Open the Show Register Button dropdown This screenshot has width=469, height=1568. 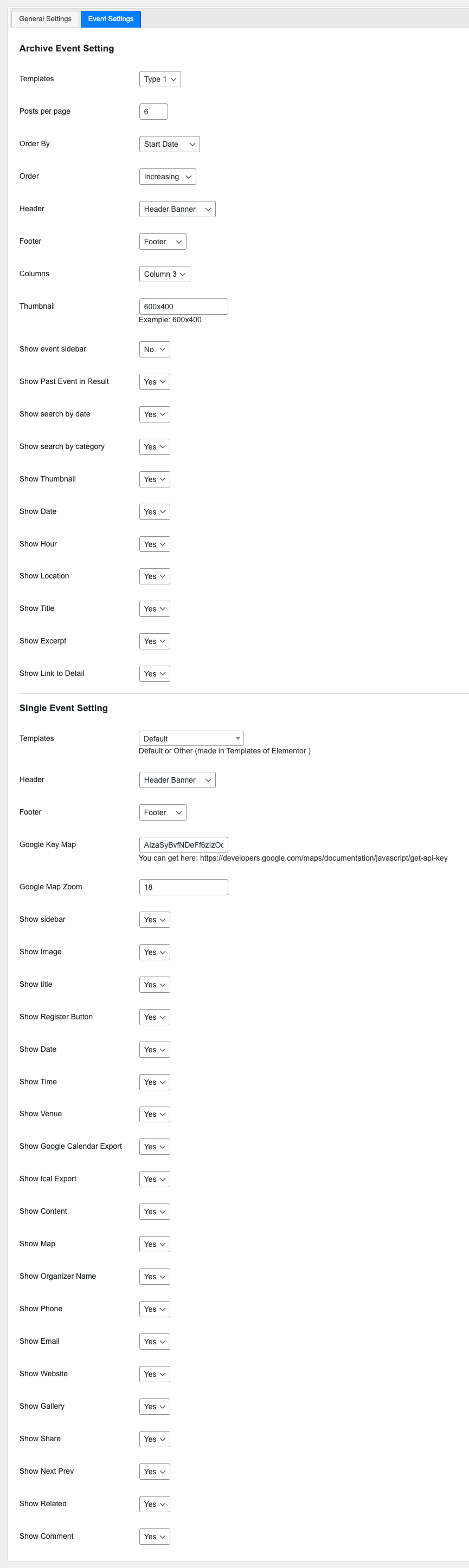[155, 1017]
